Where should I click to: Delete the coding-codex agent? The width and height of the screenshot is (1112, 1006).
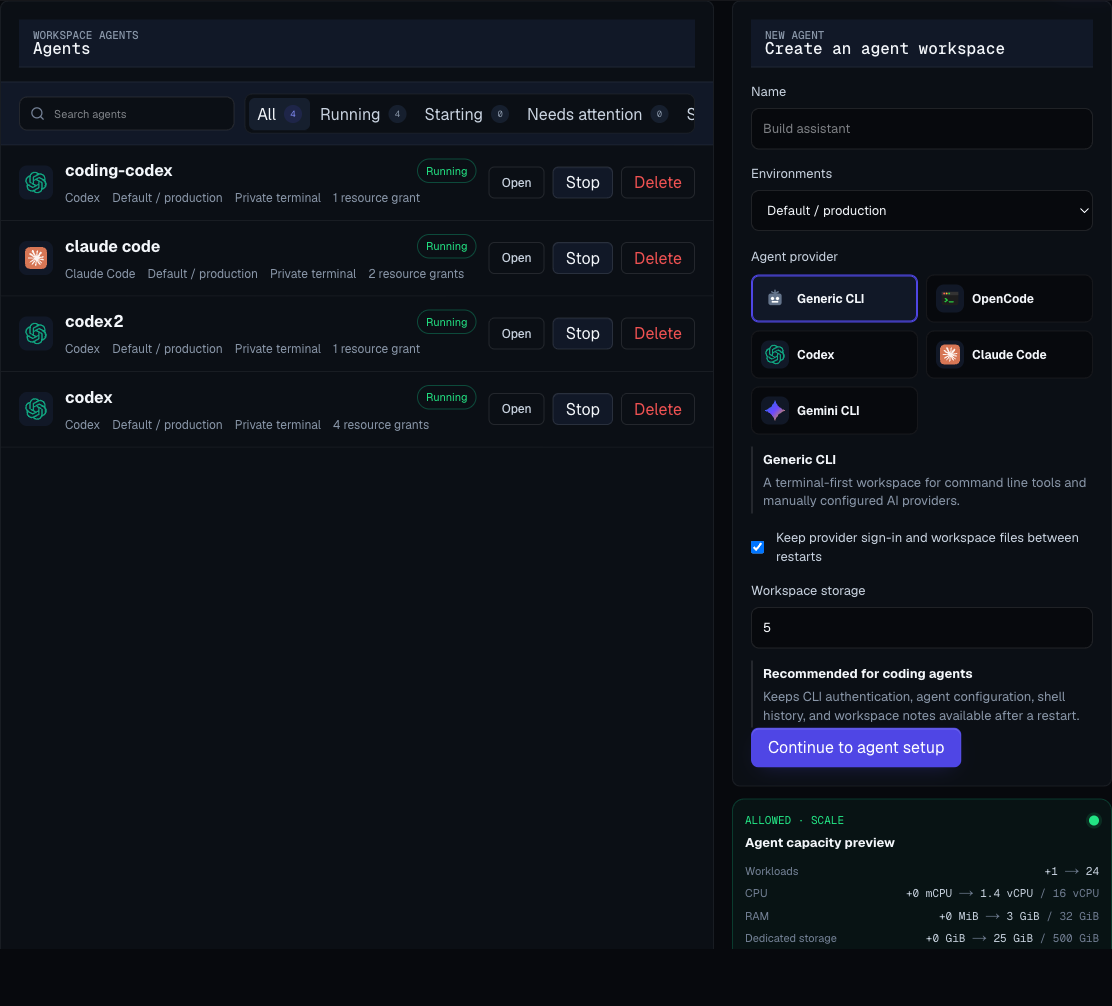tap(657, 182)
